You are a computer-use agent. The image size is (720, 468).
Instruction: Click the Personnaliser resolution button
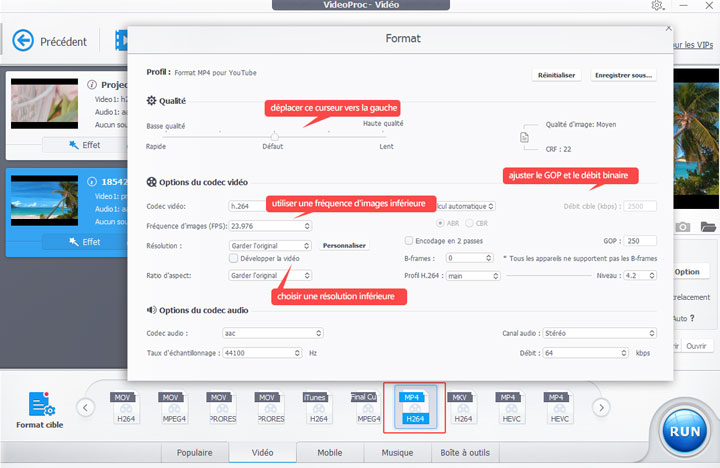pos(344,246)
